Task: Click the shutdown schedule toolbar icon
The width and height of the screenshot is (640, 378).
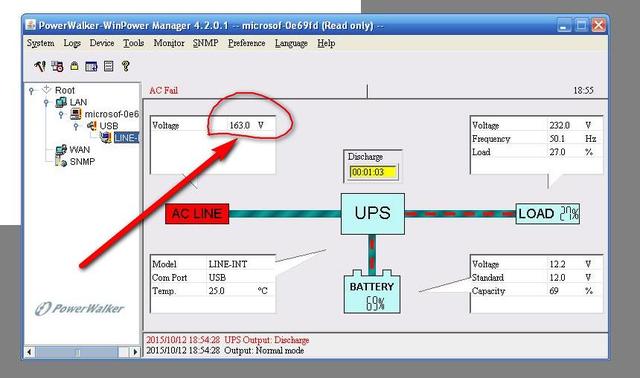Action: [57, 66]
